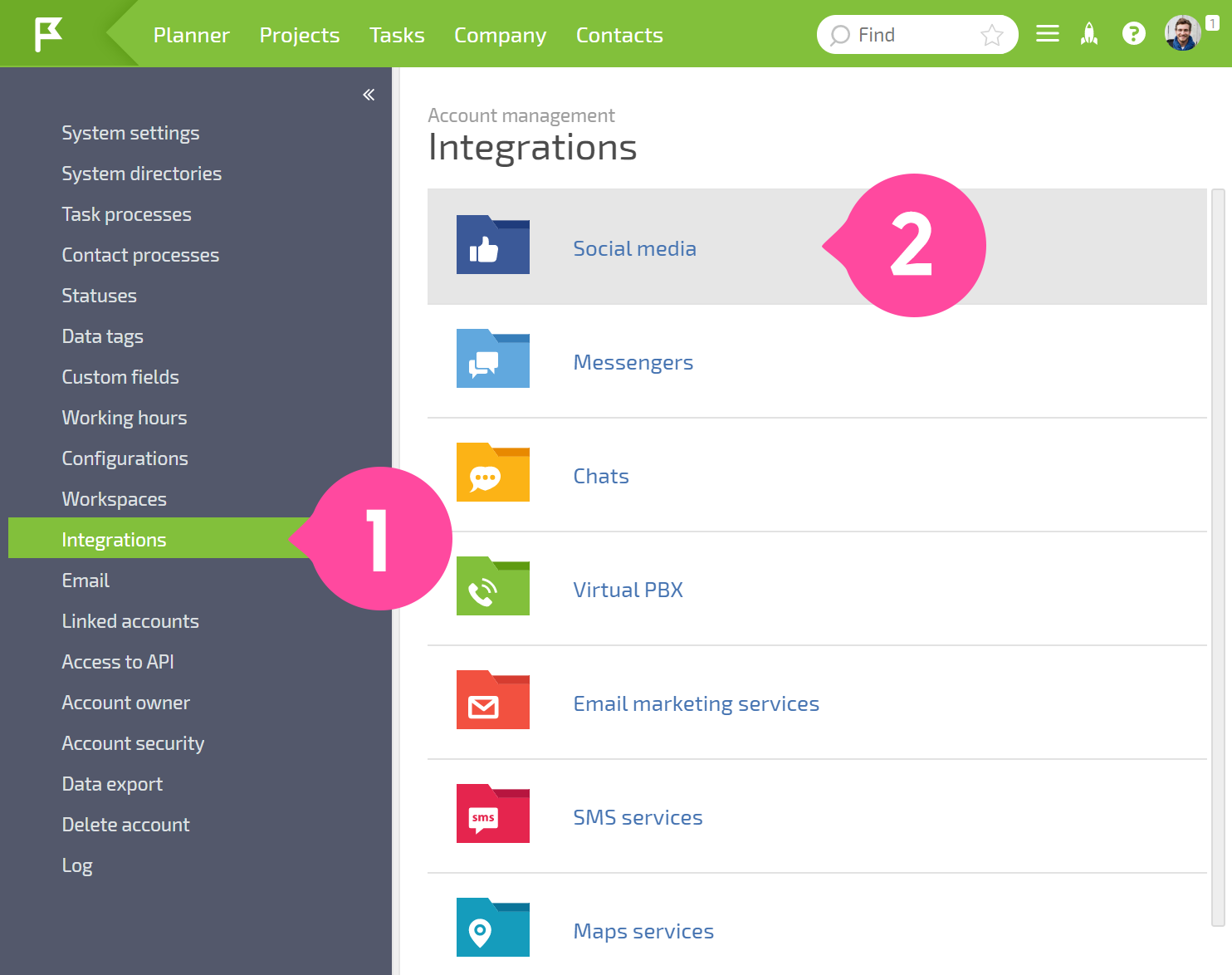Open Task processes in sidebar
The height and width of the screenshot is (975, 1232).
point(127,214)
